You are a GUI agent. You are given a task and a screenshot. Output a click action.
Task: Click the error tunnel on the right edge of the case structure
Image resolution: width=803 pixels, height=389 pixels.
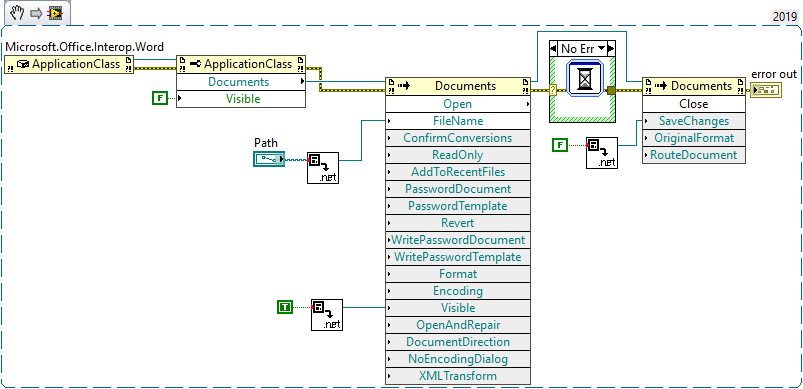click(611, 91)
